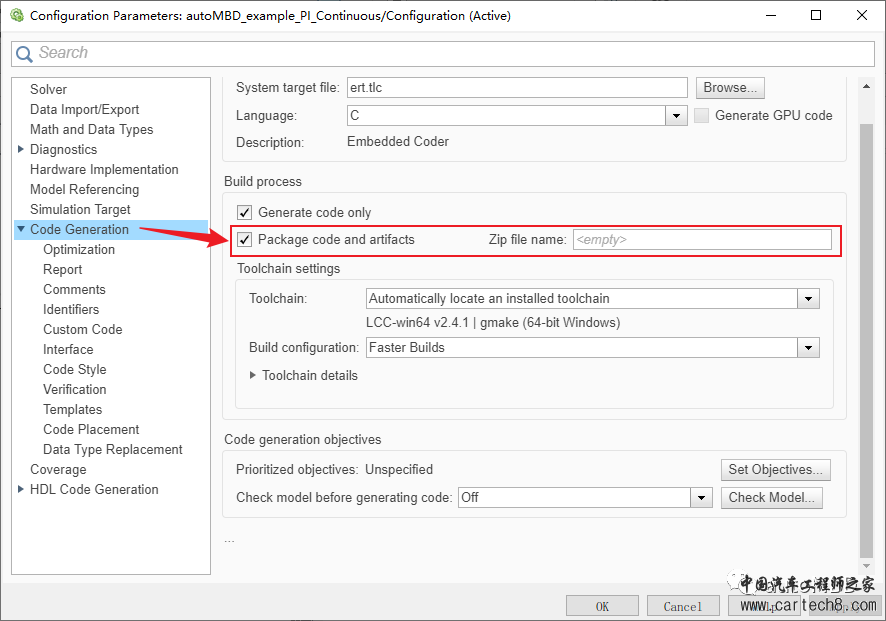Open the Data Import/Export pane
The width and height of the screenshot is (886, 621).
pyautogui.click(x=84, y=110)
